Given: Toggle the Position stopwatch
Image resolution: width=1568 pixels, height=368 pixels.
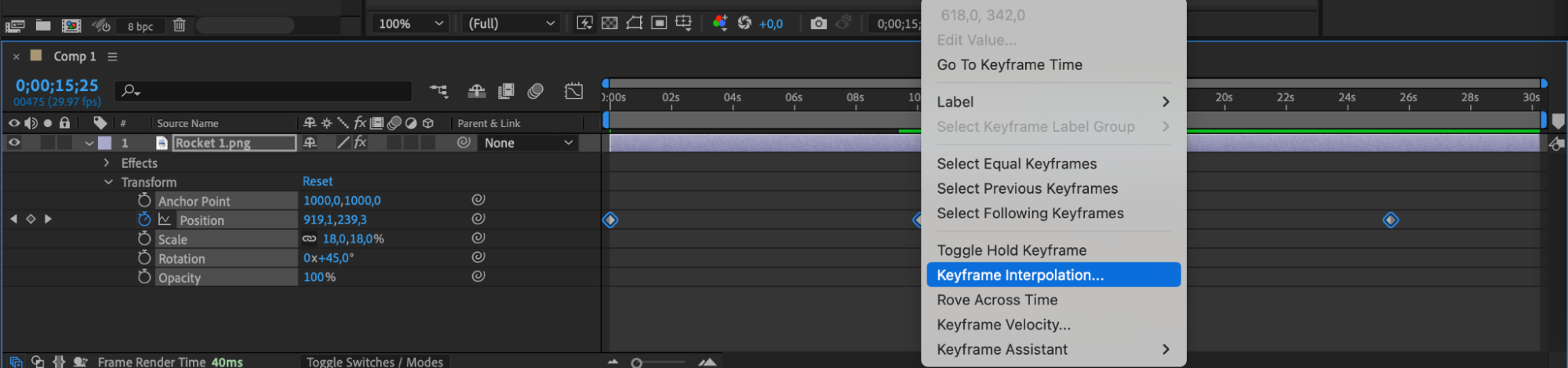Looking at the screenshot, I should point(144,220).
